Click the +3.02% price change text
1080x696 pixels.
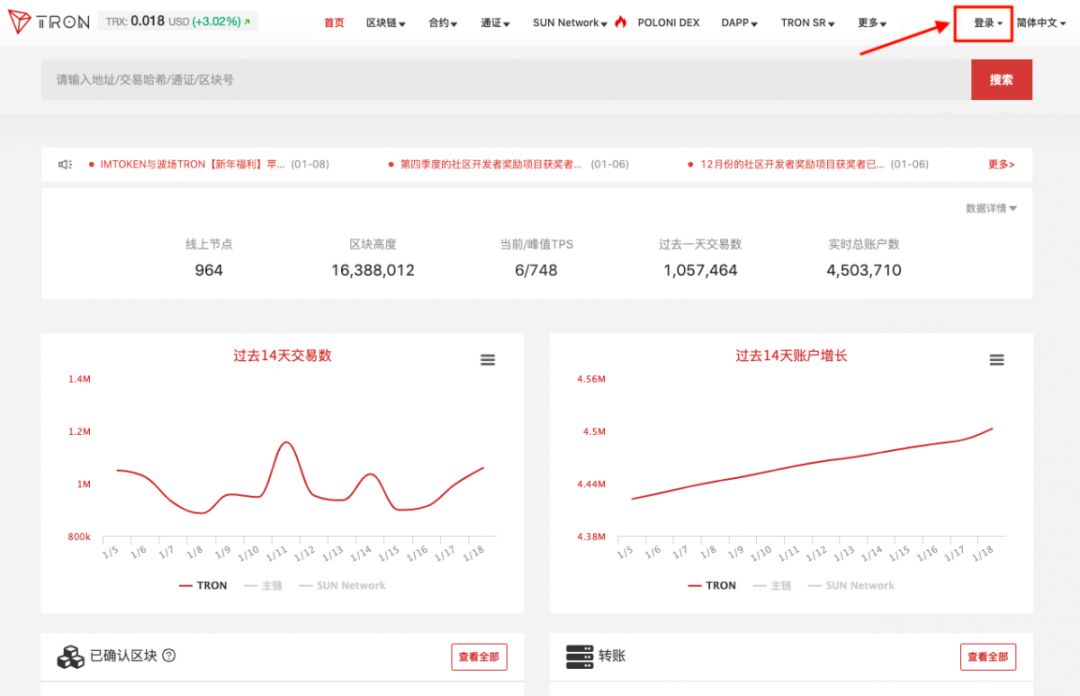pos(216,22)
